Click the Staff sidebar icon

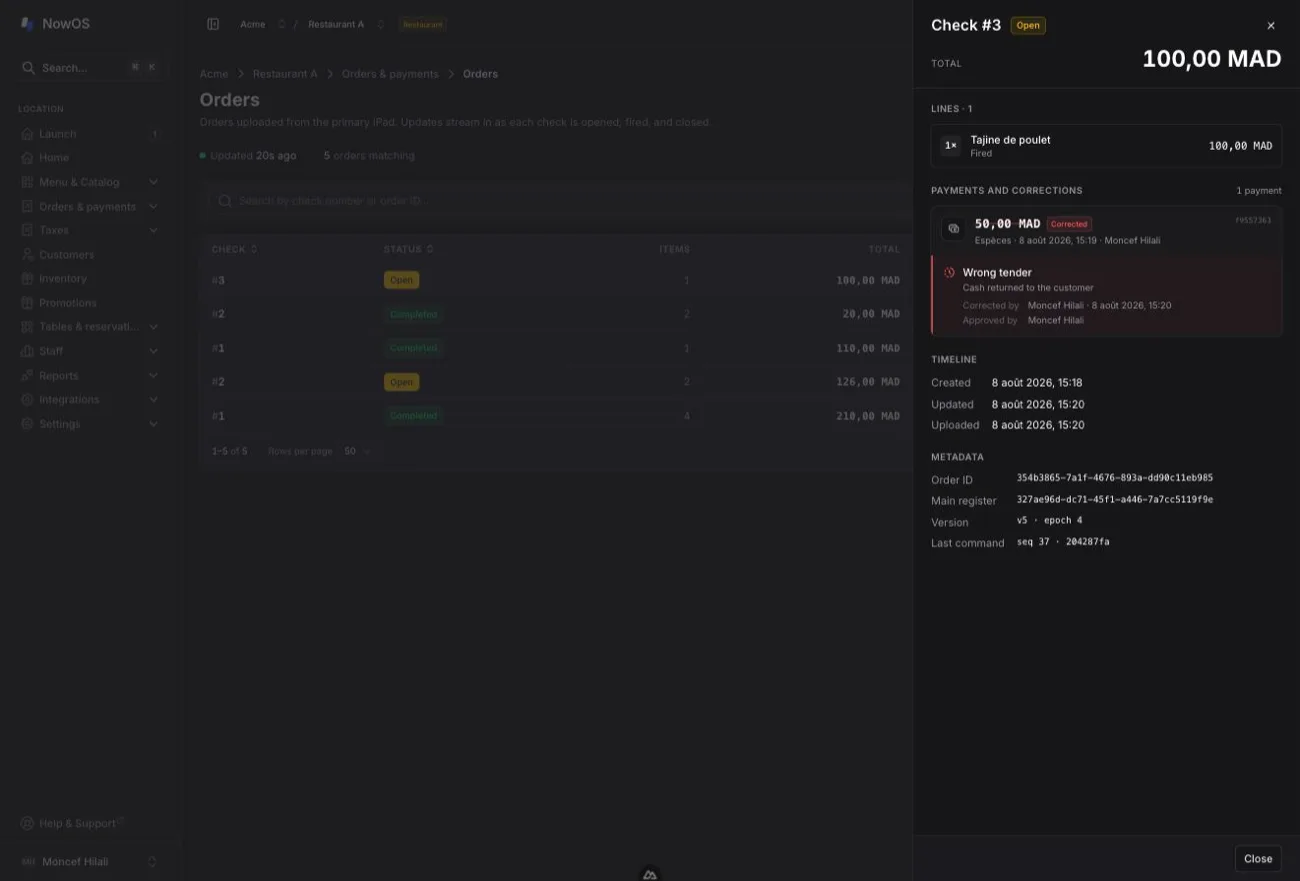click(27, 351)
